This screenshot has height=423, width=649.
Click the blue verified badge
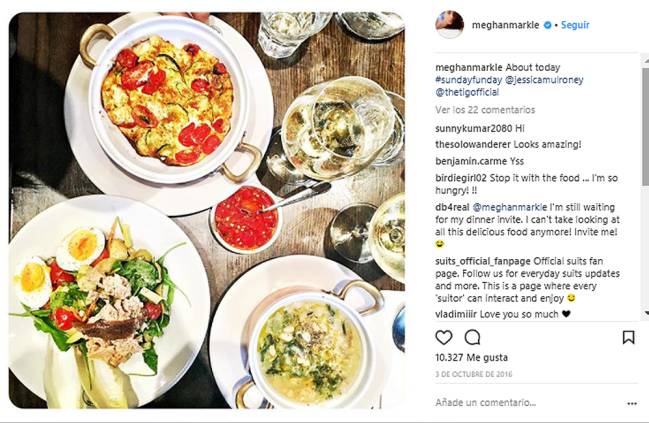(547, 25)
